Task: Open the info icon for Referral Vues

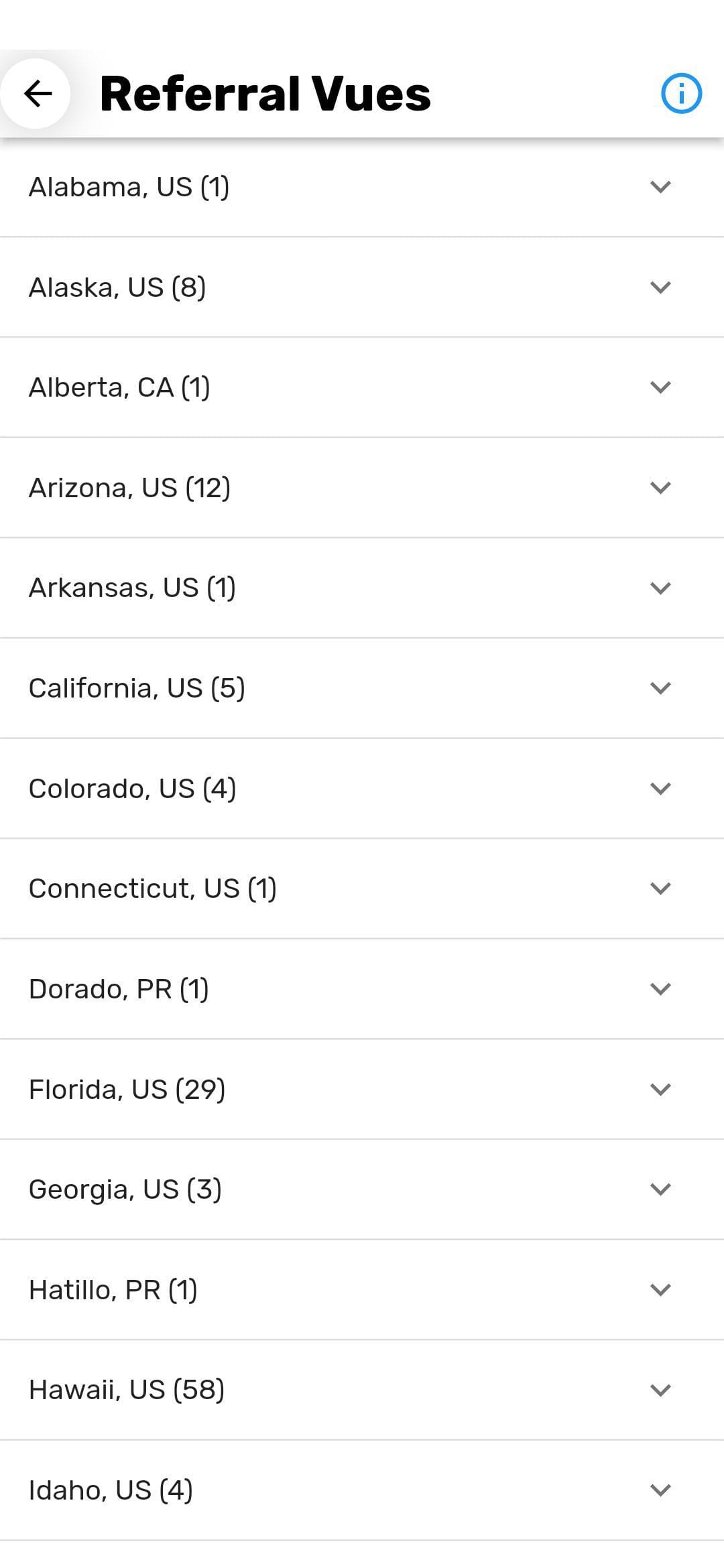Action: coord(681,94)
